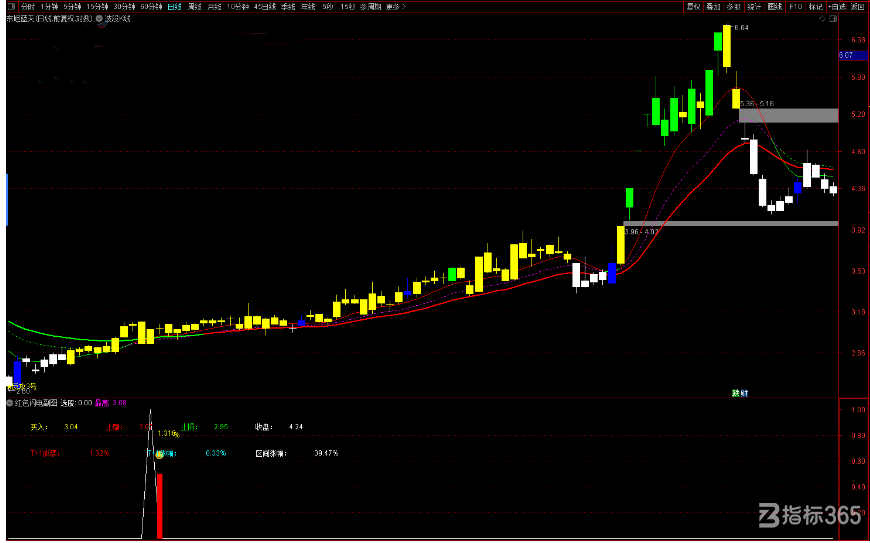
Task: Open F10 company info
Action: pos(795,7)
